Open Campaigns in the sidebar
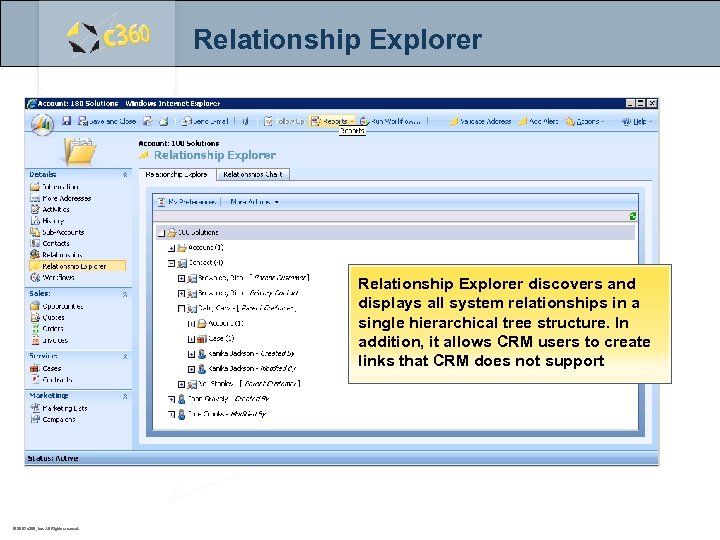 [53, 419]
